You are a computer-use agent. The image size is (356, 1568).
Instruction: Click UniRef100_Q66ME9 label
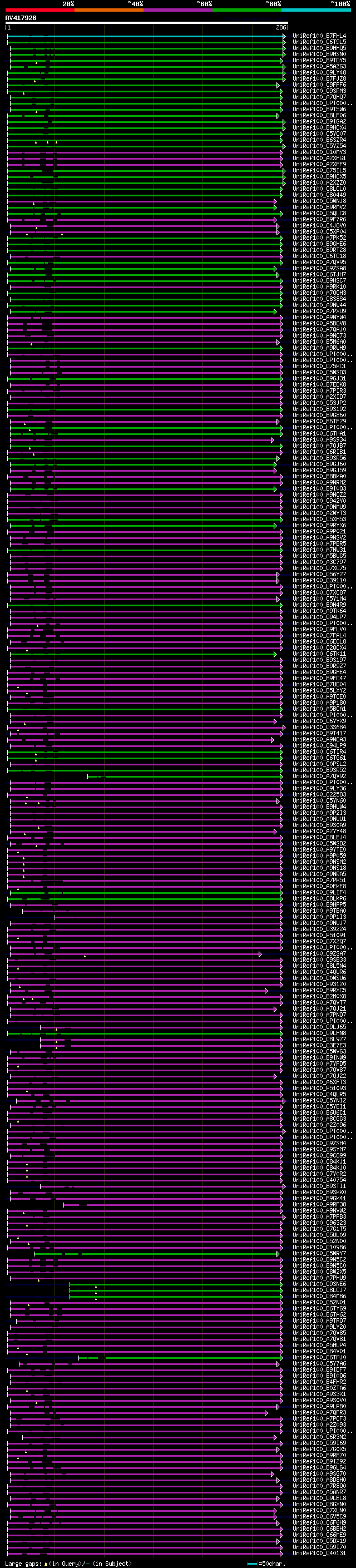(x=319, y=1535)
